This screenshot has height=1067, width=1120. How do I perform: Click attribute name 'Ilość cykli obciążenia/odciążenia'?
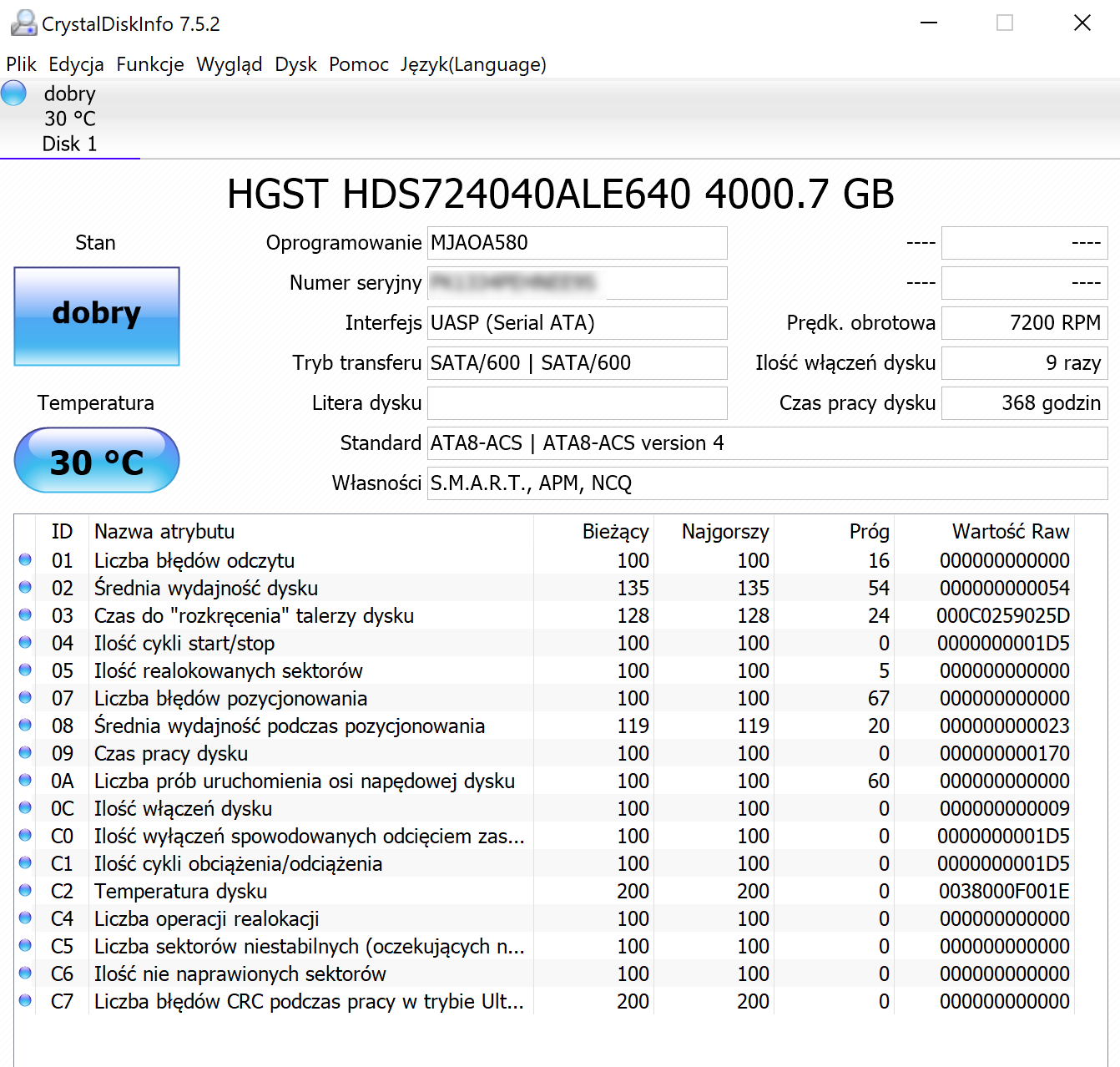[x=238, y=864]
